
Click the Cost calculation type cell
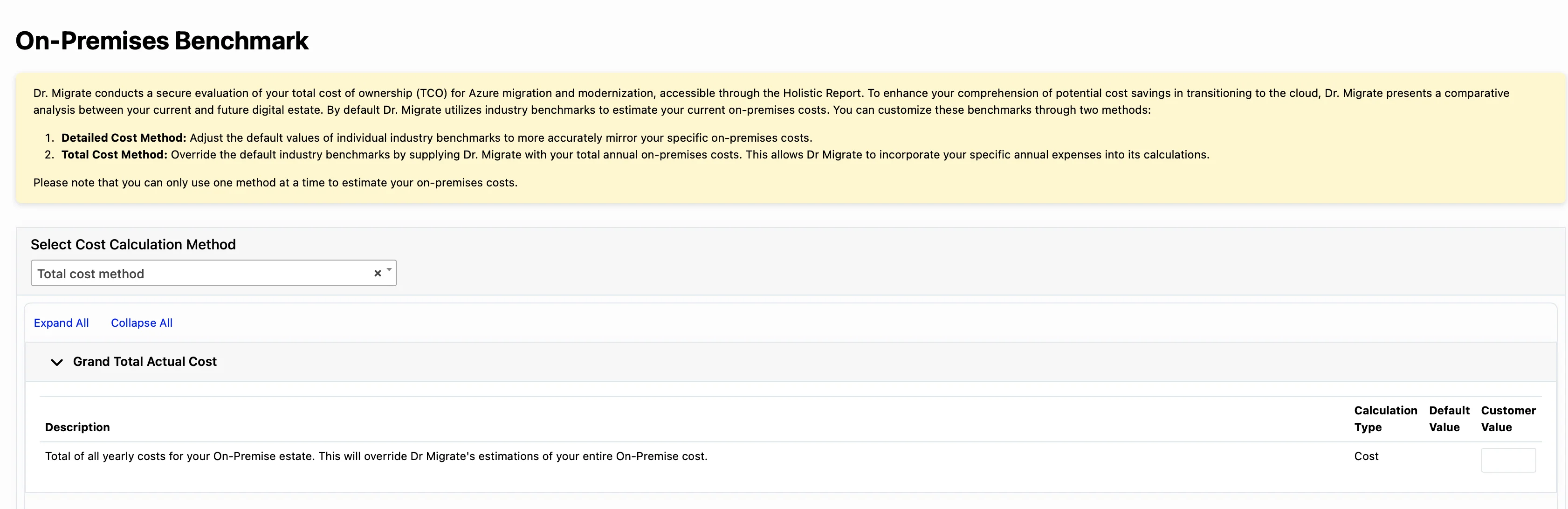point(1366,456)
